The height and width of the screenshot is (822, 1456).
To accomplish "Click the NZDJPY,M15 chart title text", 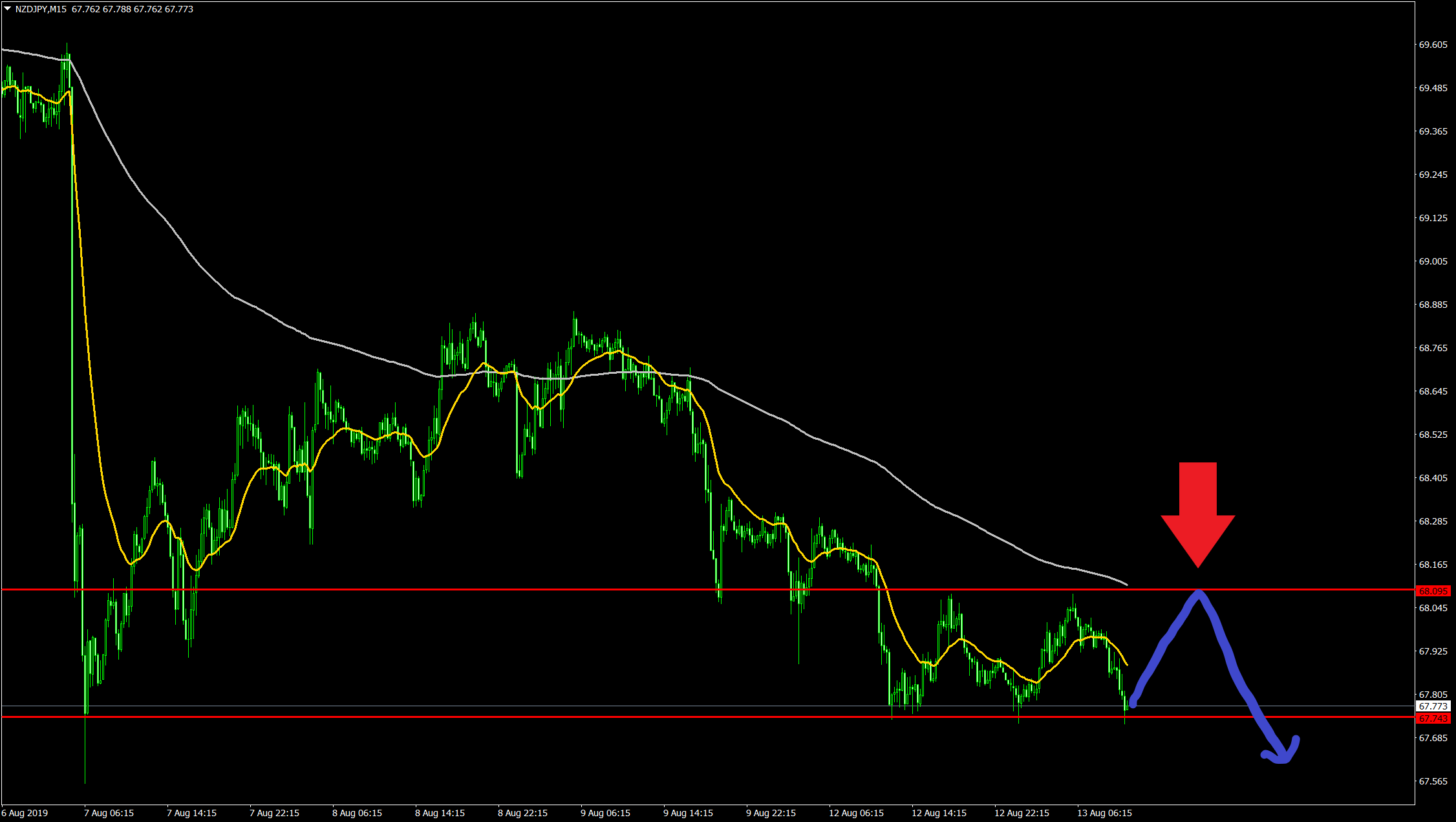I will tap(41, 9).
